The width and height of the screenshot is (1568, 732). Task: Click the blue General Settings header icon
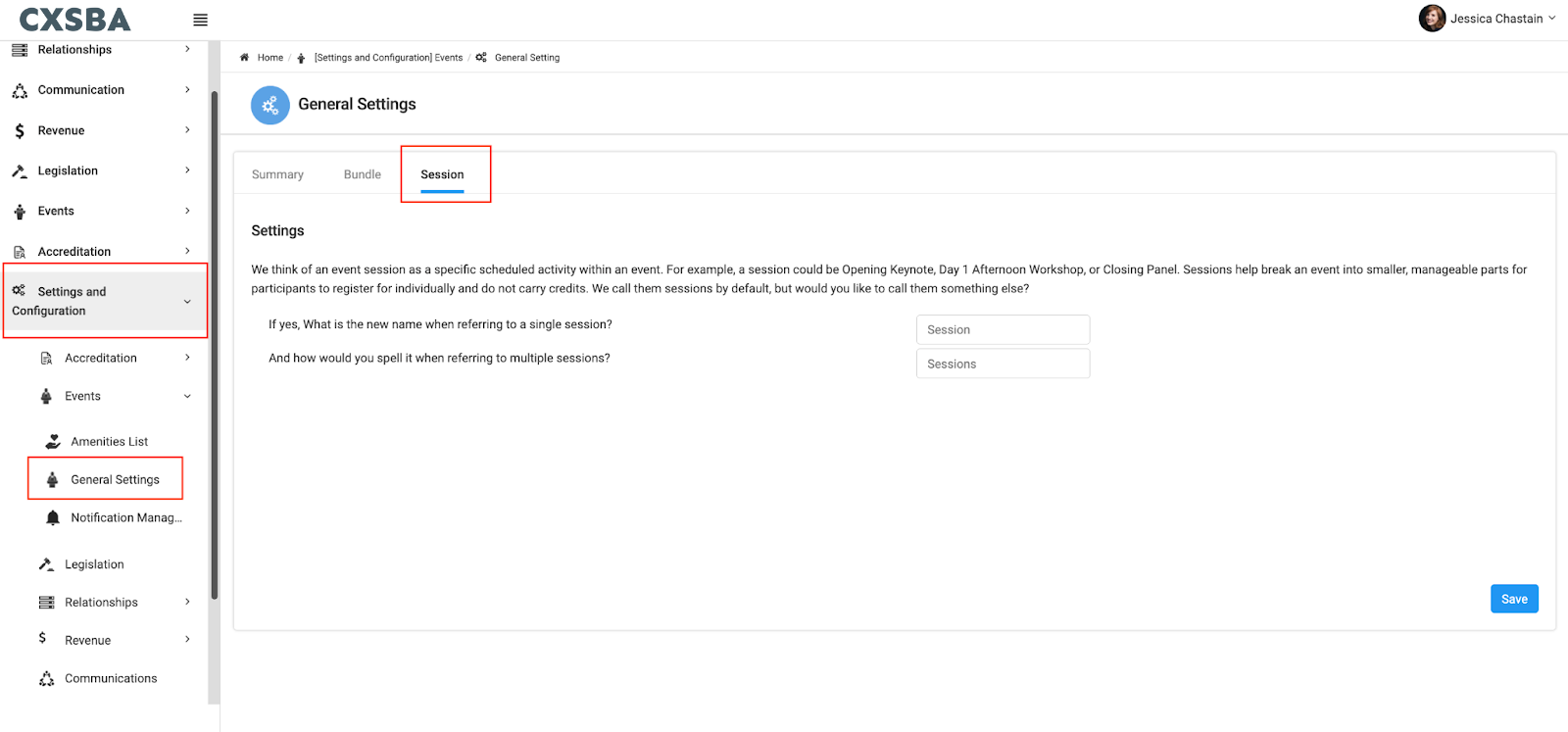pyautogui.click(x=270, y=105)
